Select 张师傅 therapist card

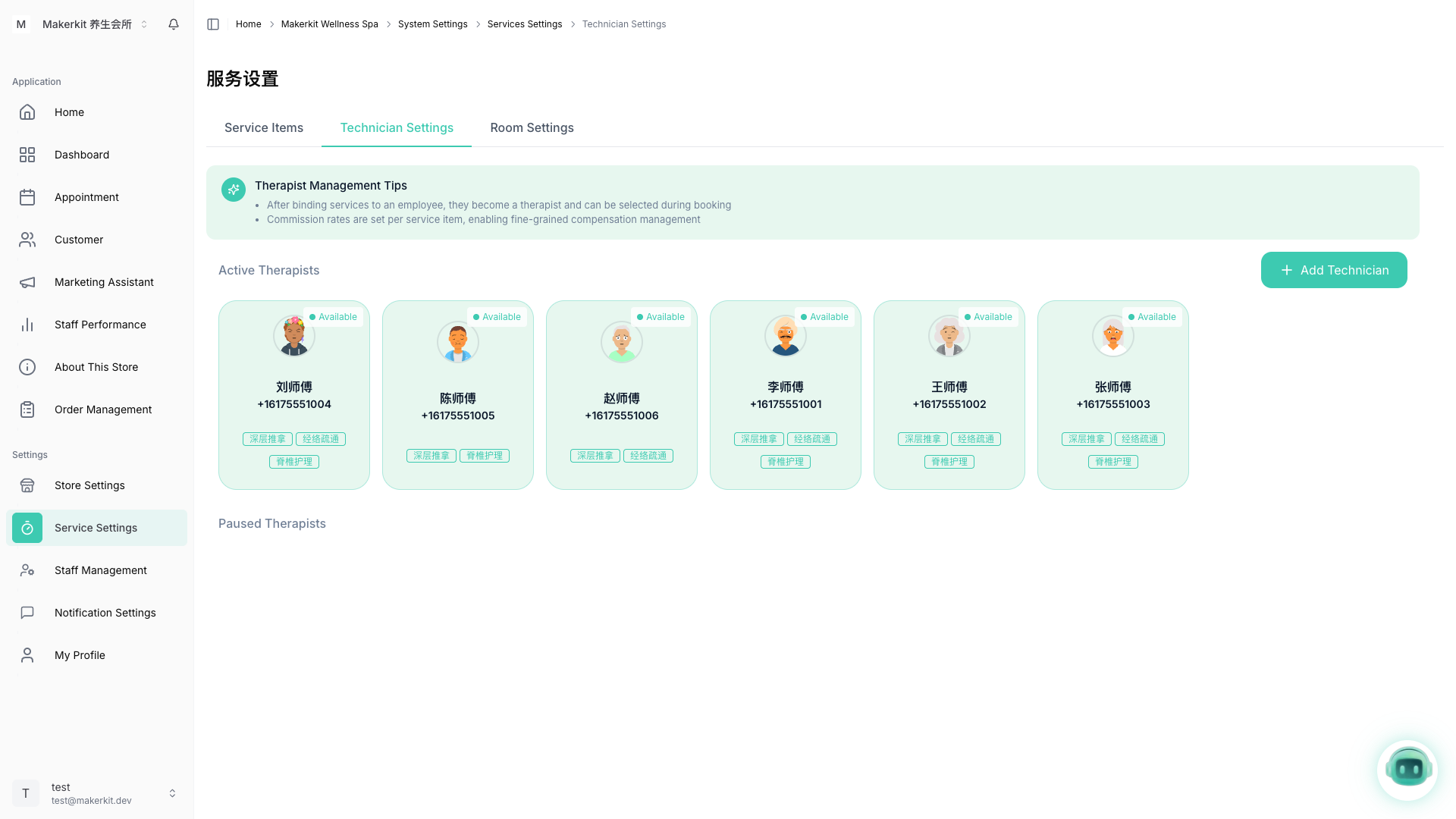point(1112,395)
